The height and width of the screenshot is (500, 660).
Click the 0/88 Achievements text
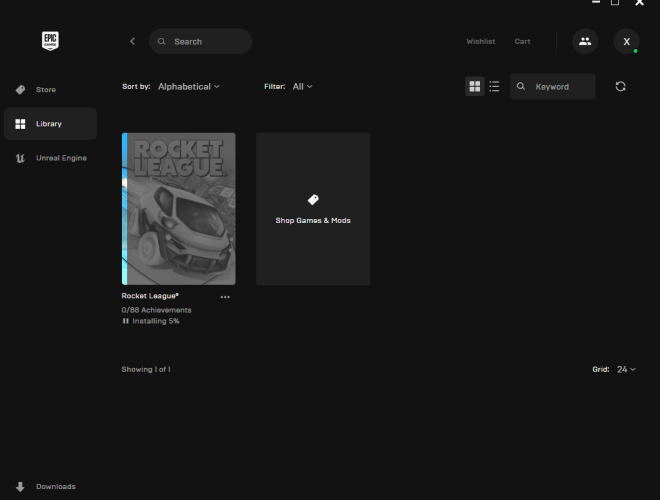[x=157, y=310]
